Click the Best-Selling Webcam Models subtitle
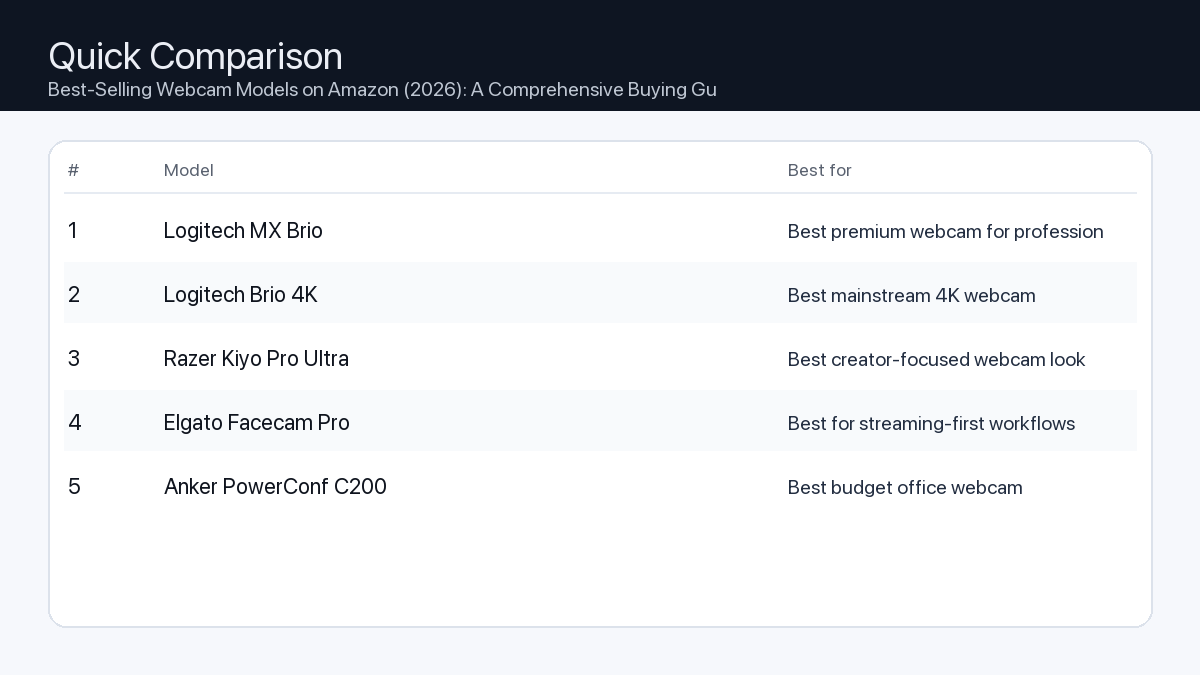Image resolution: width=1200 pixels, height=675 pixels. click(x=382, y=90)
